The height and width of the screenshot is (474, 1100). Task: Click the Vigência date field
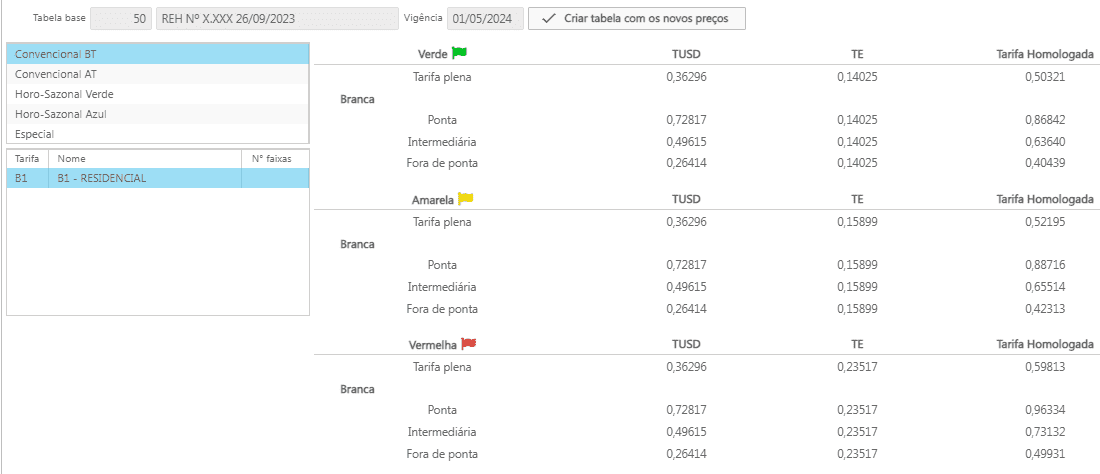tap(485, 19)
